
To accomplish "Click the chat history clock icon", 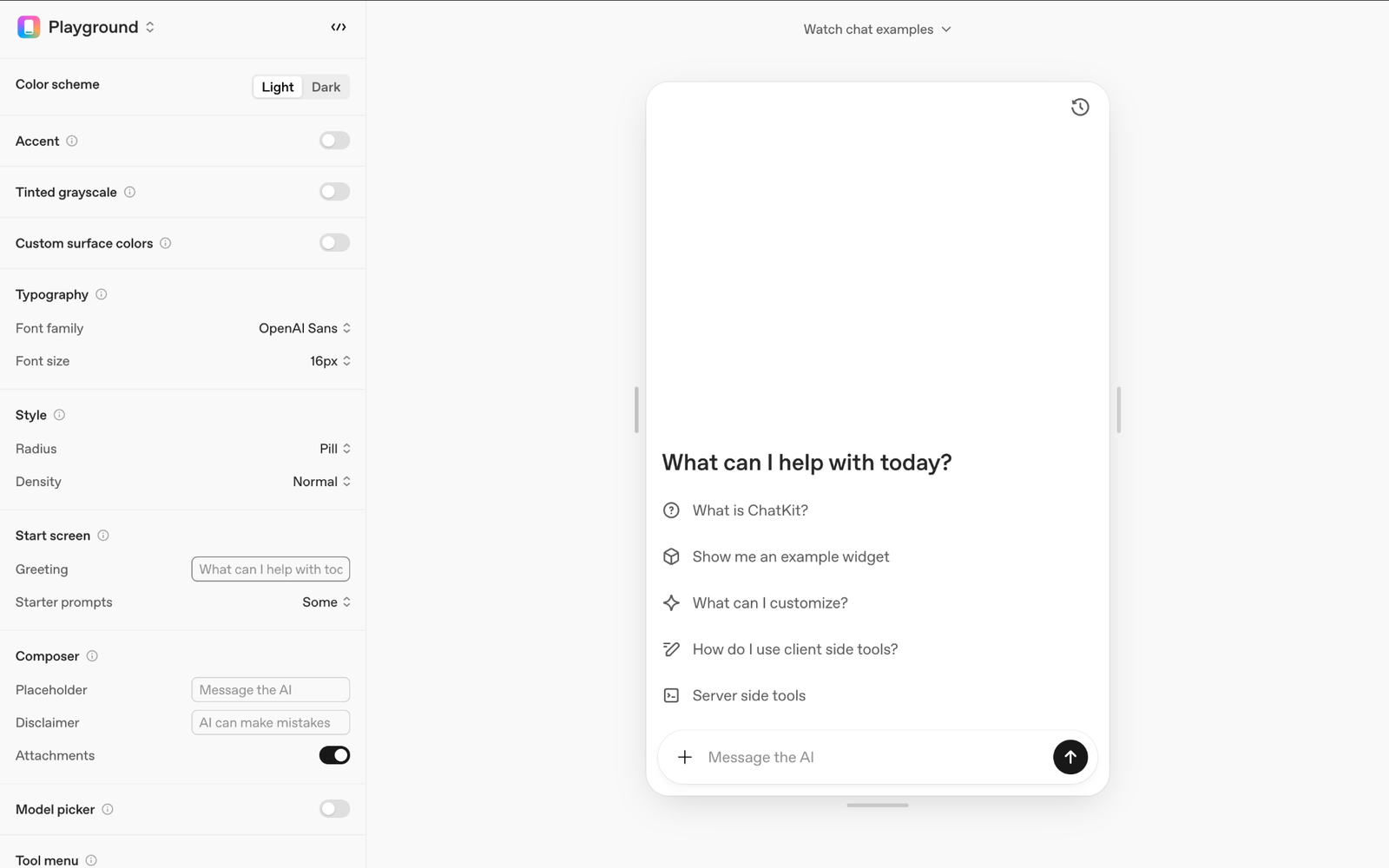I will pyautogui.click(x=1080, y=108).
